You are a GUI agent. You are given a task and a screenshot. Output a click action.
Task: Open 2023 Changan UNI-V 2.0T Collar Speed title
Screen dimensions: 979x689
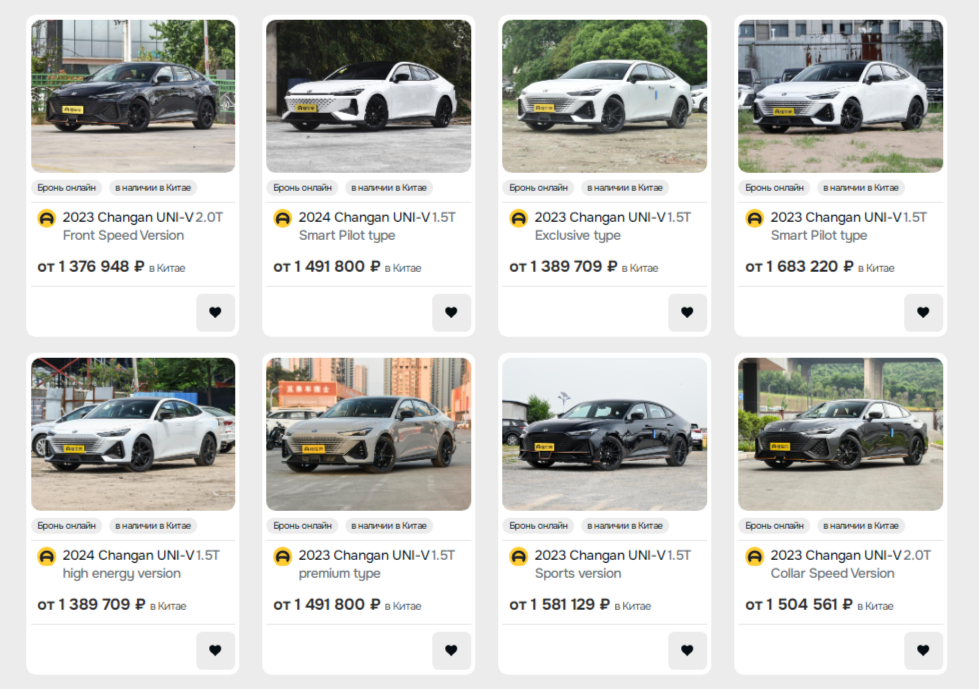(x=850, y=564)
